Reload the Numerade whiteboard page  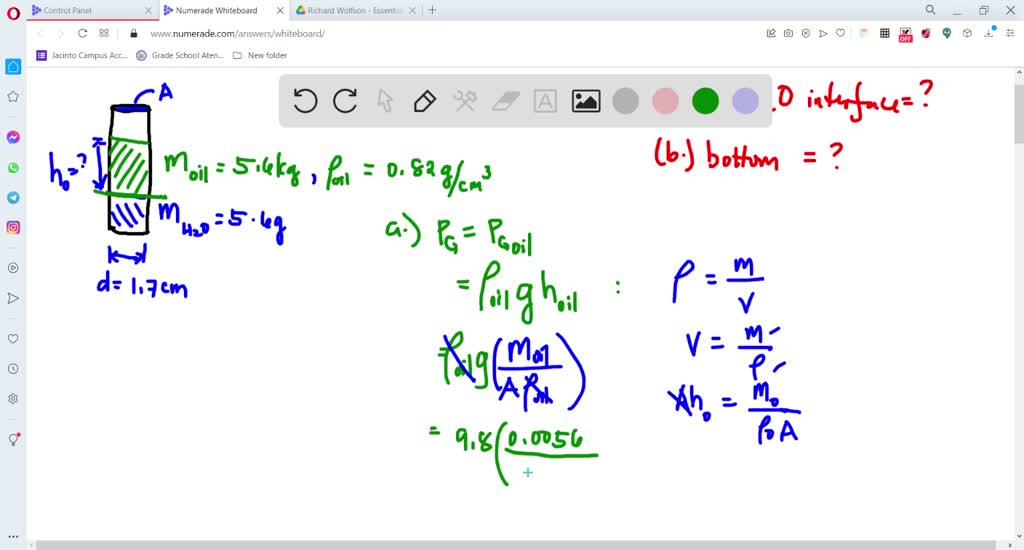click(x=82, y=33)
